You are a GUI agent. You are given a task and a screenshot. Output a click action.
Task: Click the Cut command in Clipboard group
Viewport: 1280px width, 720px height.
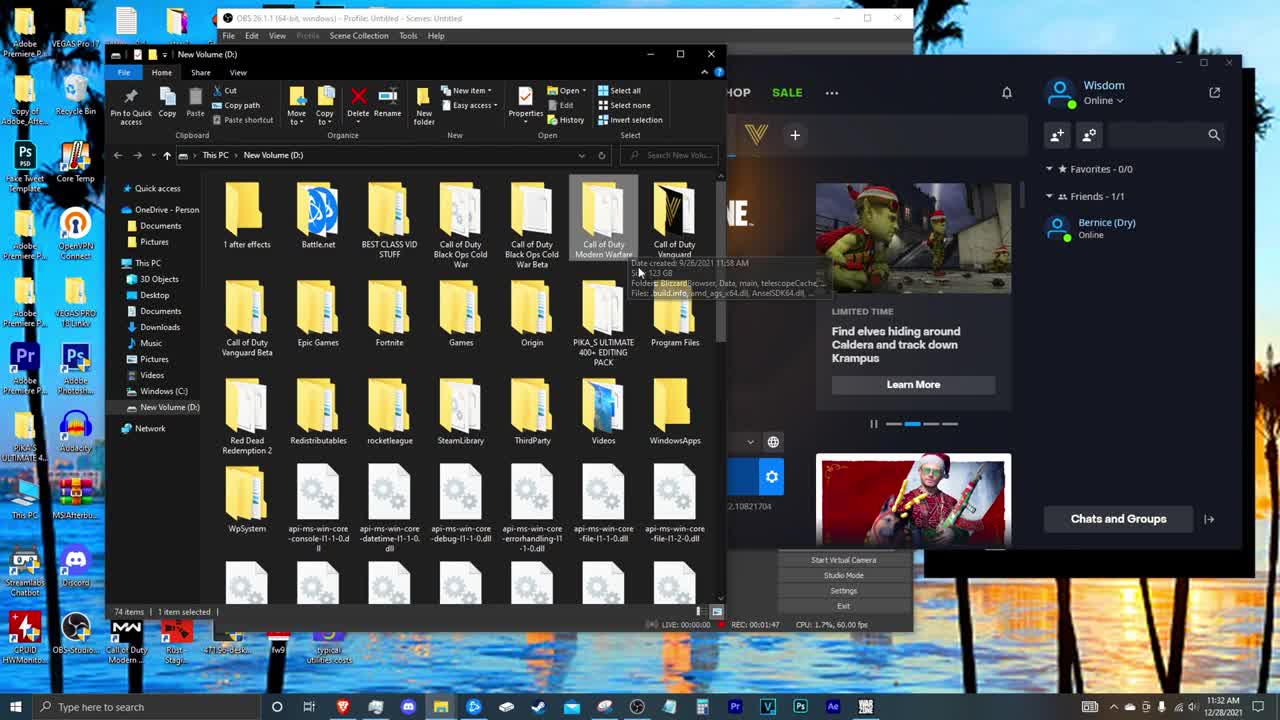tap(224, 91)
